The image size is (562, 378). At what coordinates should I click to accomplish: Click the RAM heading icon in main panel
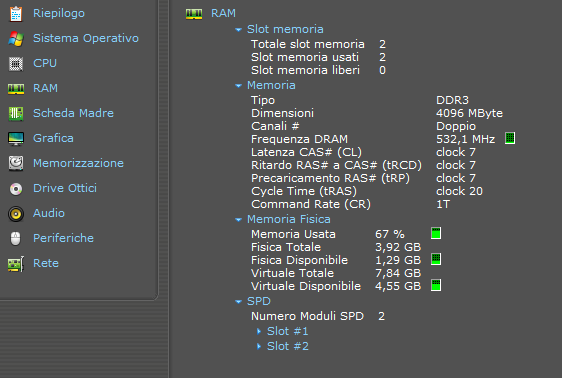click(194, 14)
